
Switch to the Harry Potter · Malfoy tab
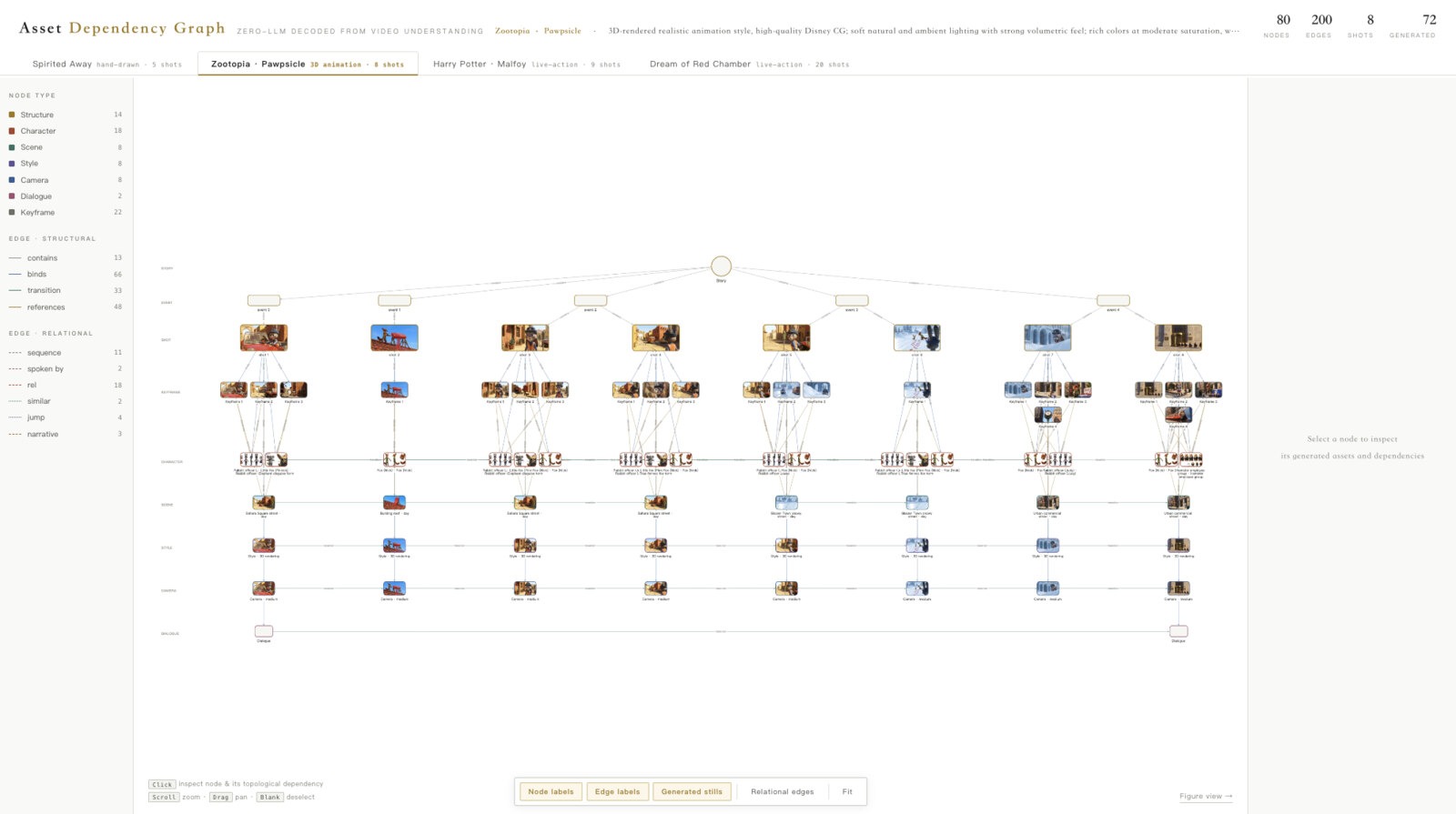click(x=527, y=65)
